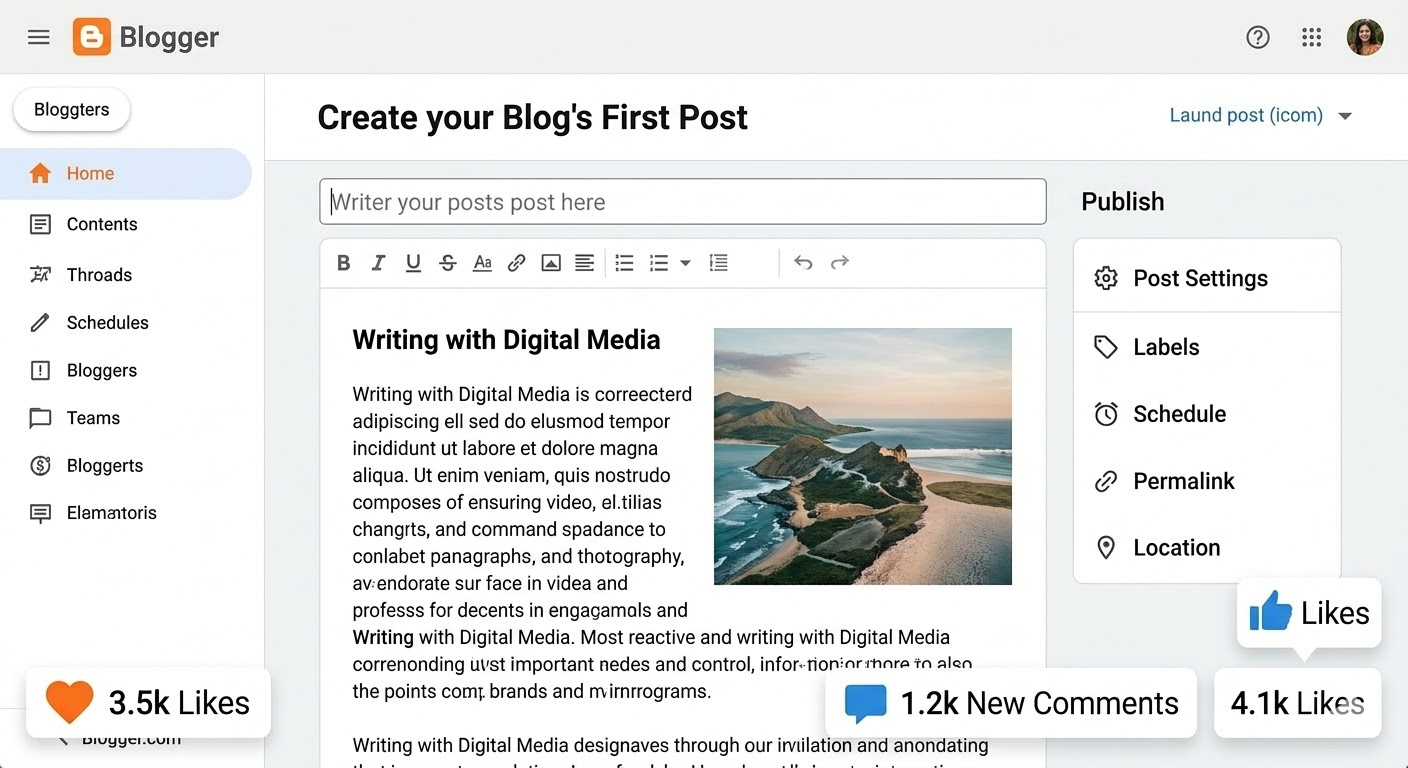Click the Permalink chain icon
Screen dimensions: 1408x768
pos(1105,481)
